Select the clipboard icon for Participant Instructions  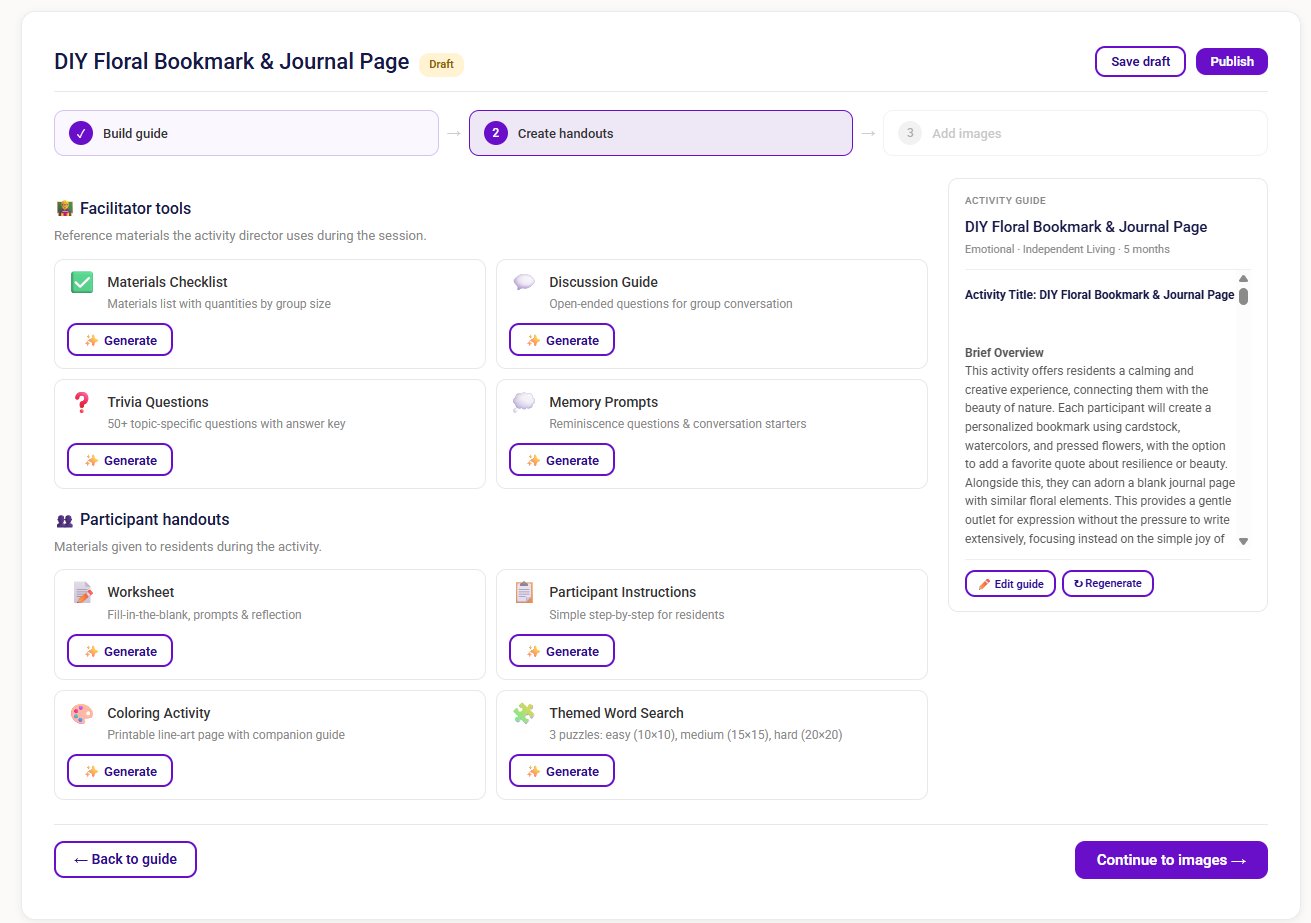(523, 591)
